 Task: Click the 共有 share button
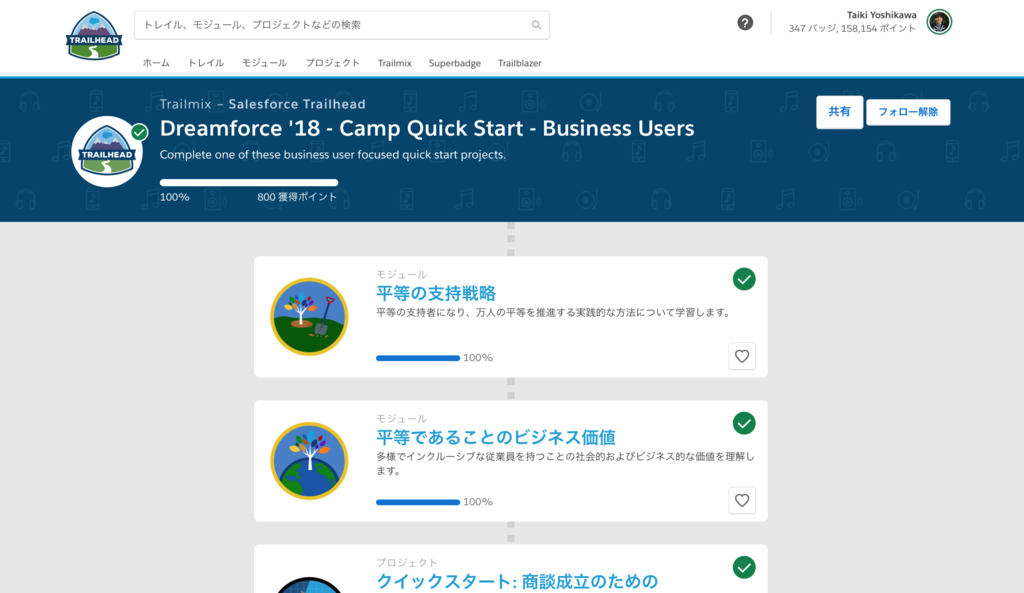click(x=839, y=112)
